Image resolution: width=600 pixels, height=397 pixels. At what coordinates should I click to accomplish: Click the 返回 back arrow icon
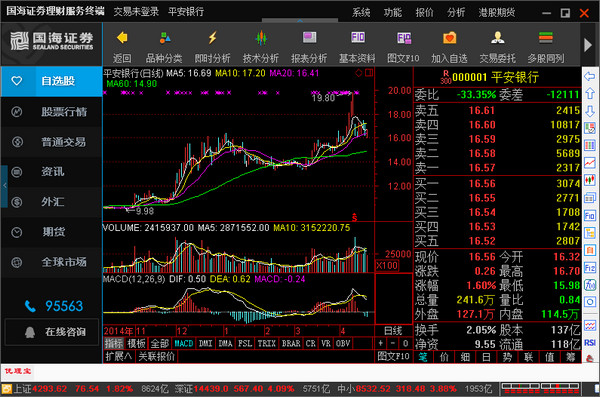point(122,38)
